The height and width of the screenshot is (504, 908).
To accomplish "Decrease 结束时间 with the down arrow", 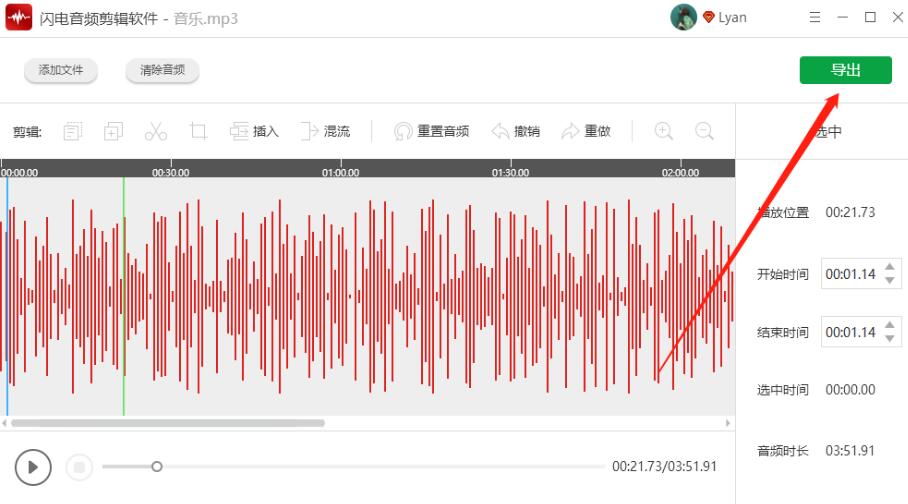I will [x=890, y=338].
